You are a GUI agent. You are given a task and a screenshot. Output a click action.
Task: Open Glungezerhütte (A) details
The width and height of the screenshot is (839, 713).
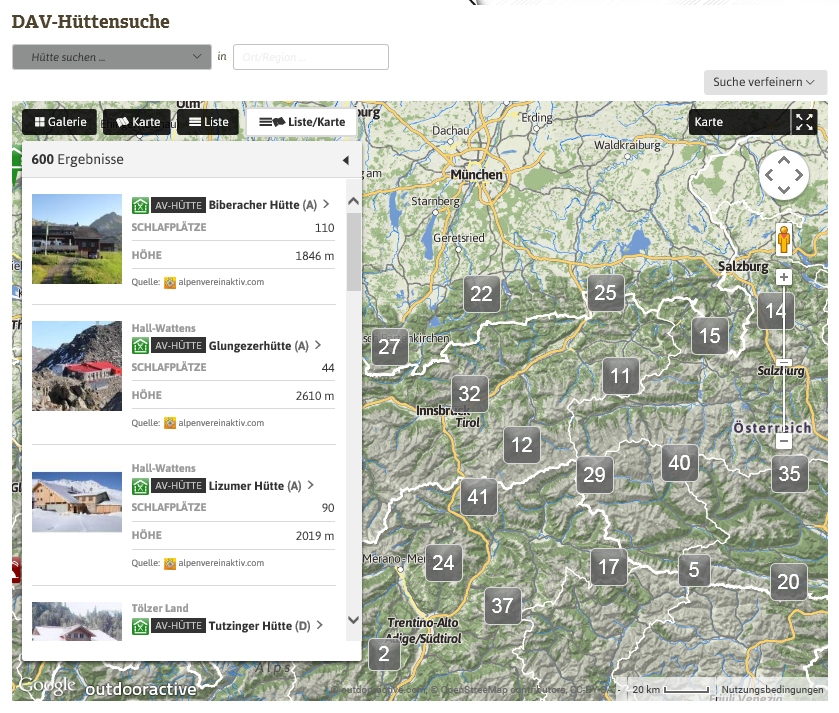258,346
